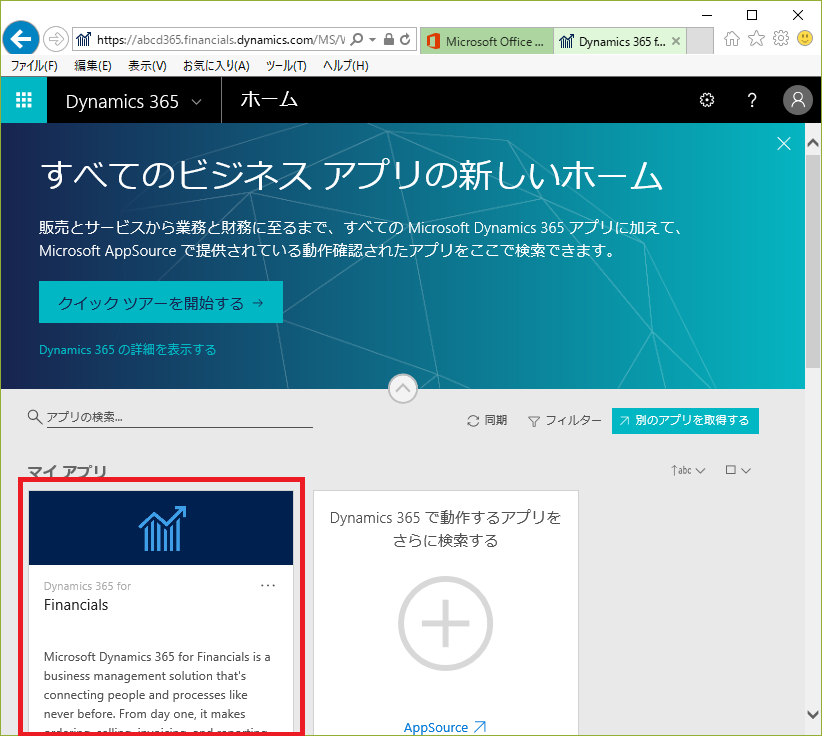Refresh the page with reload icon
822x736 pixels.
405,39
